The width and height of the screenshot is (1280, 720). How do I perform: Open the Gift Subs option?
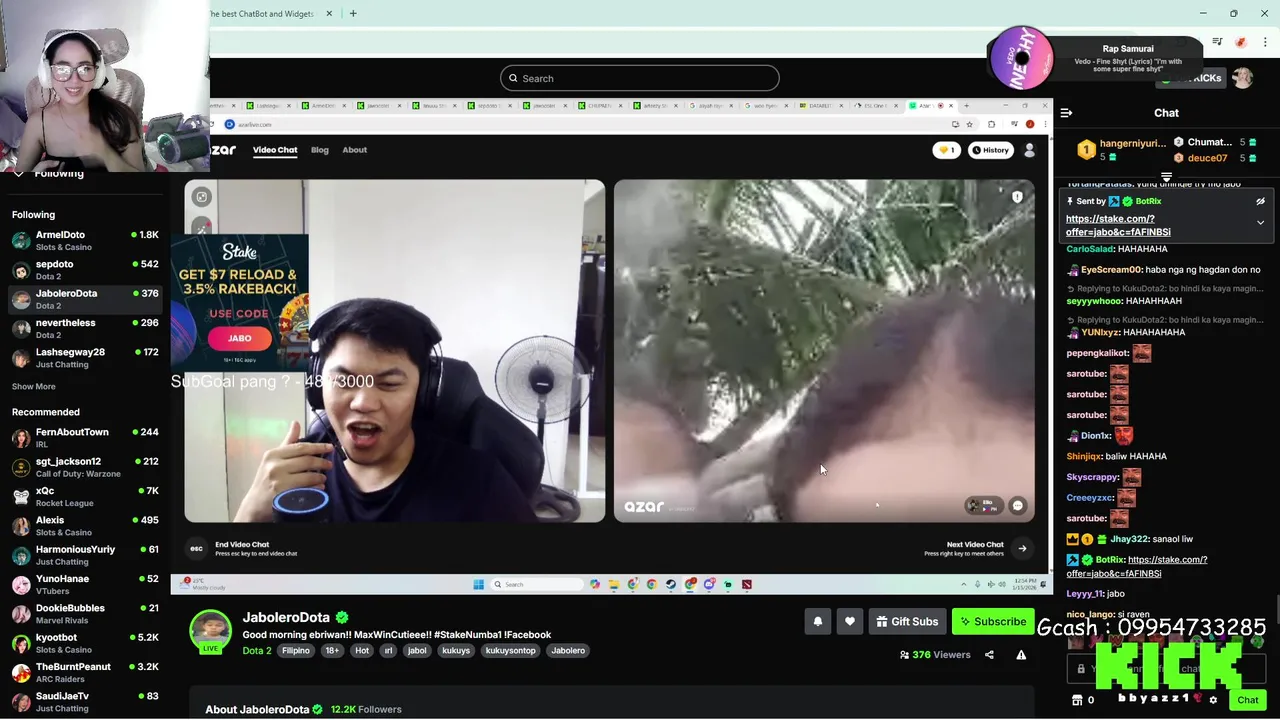coord(907,622)
